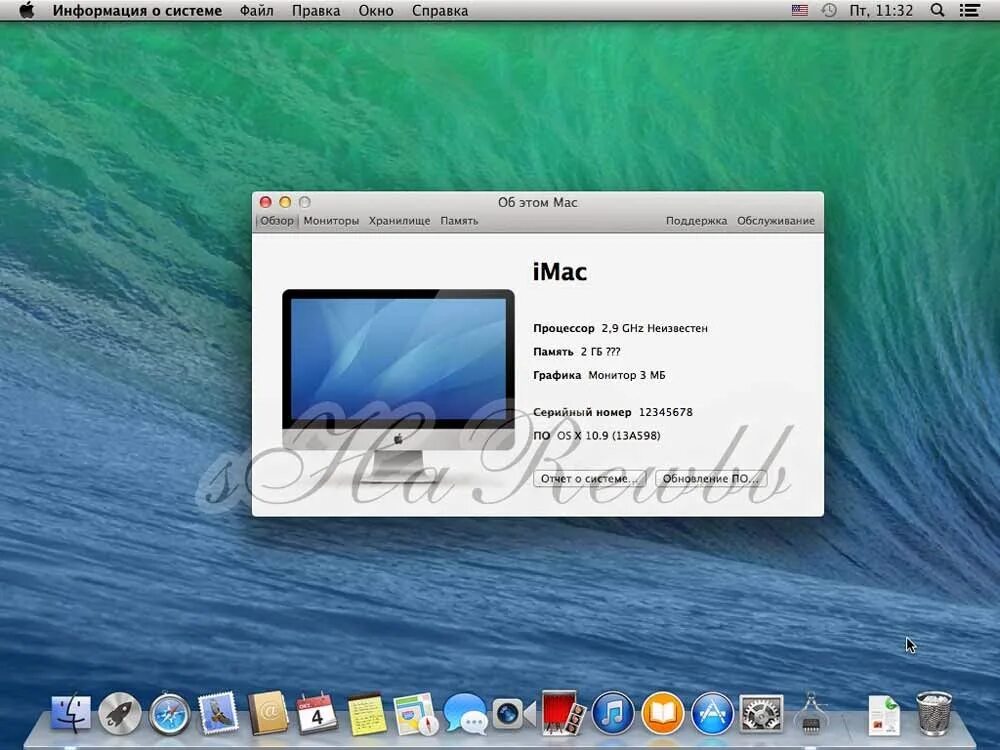Open Photo Booth icon in Dock

click(x=562, y=713)
